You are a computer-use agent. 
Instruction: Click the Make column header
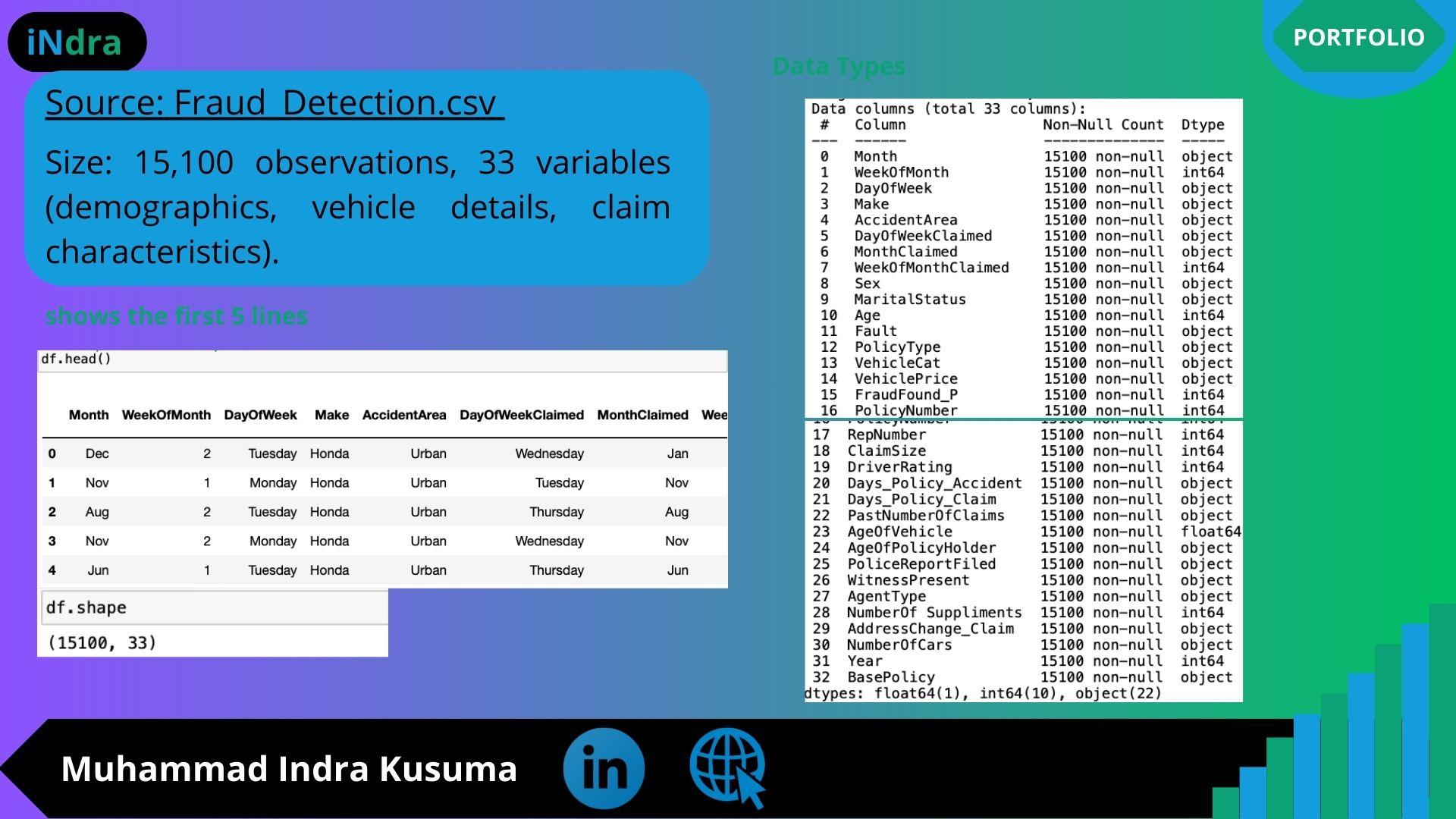point(331,415)
